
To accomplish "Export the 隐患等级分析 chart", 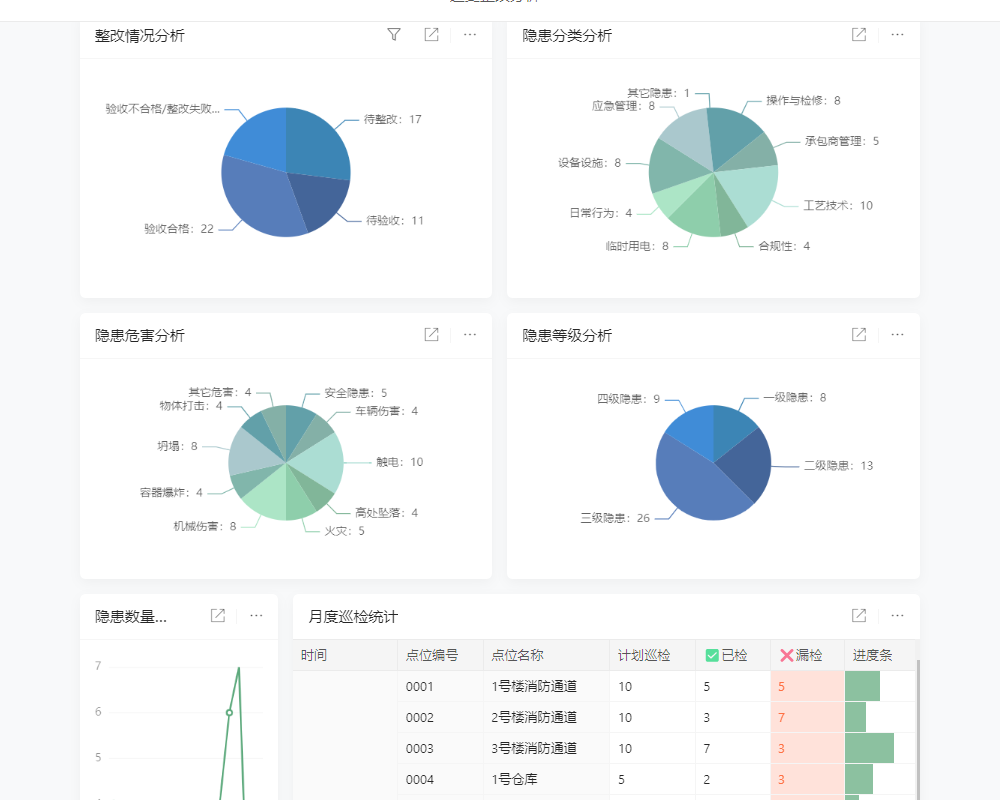I will click(858, 335).
